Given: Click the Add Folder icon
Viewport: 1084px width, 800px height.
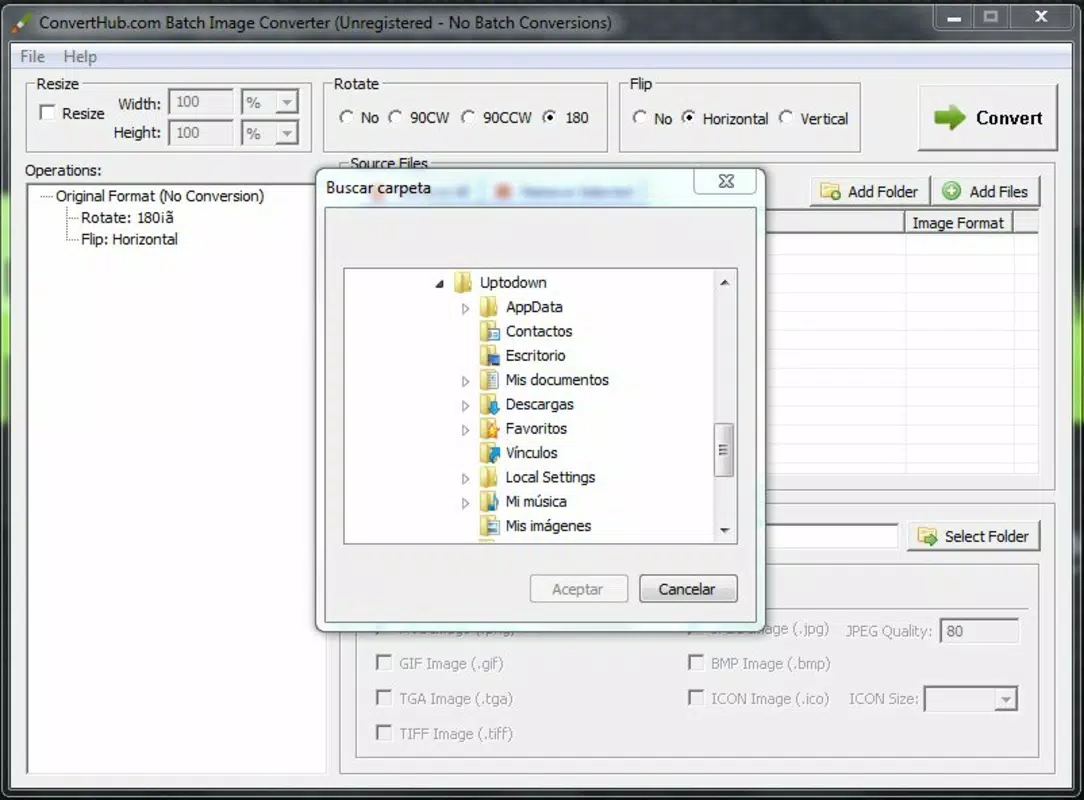Looking at the screenshot, I should tap(830, 192).
